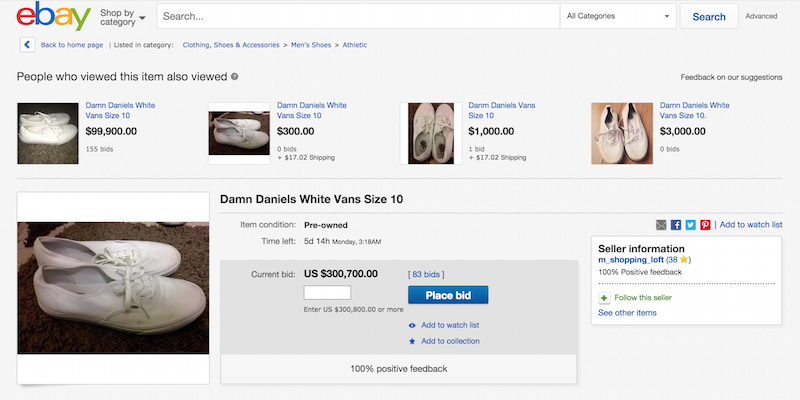Click the back arrow icon
Screen dimensions: 800x400
tap(27, 45)
